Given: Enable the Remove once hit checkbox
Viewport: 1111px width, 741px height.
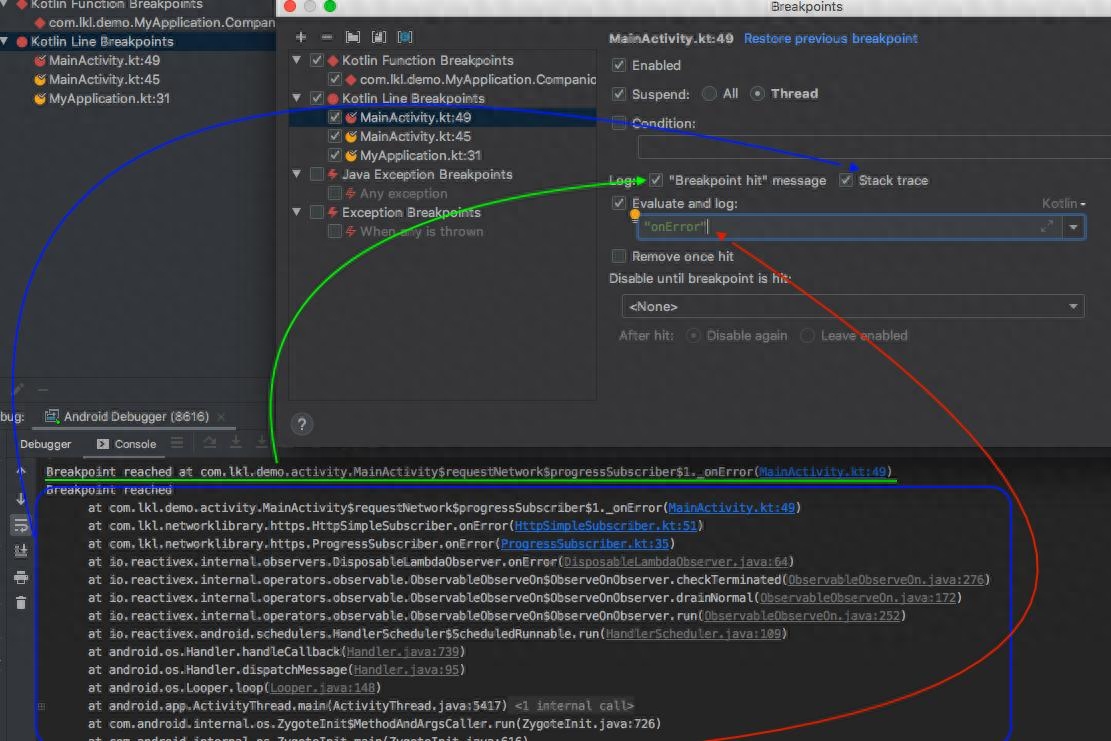Looking at the screenshot, I should 619,256.
